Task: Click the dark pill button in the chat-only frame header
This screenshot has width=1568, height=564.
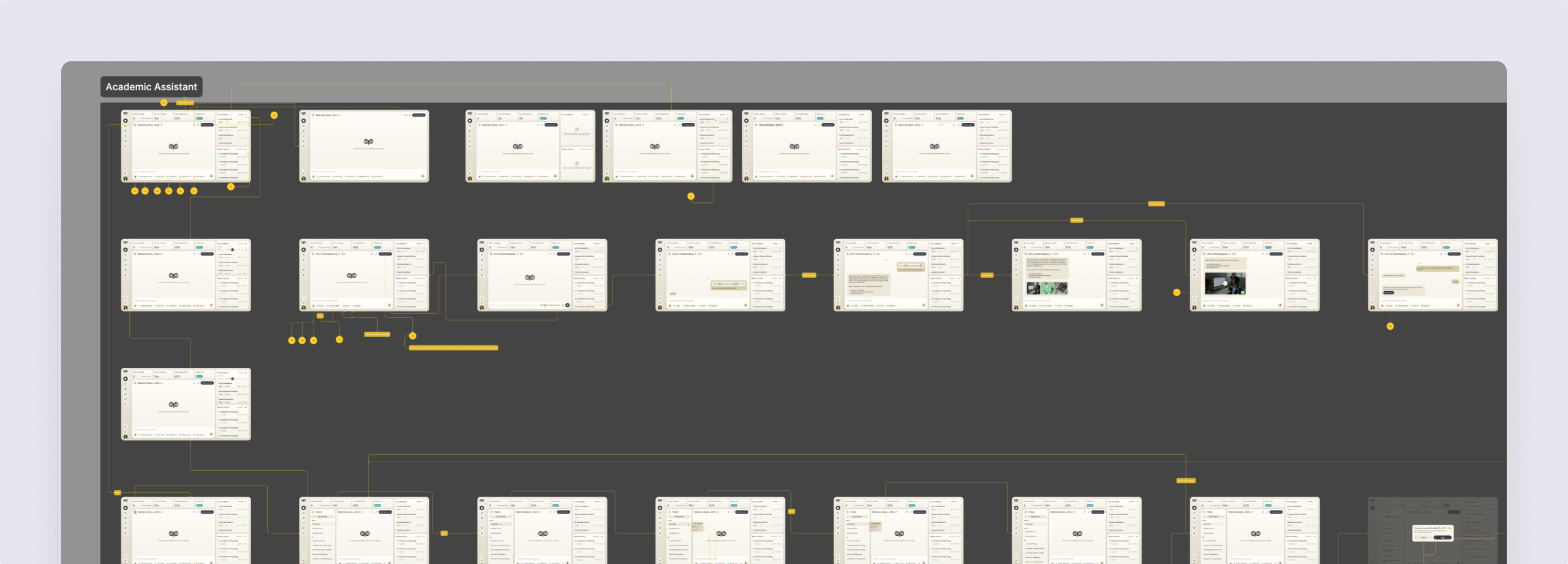Action: point(419,115)
